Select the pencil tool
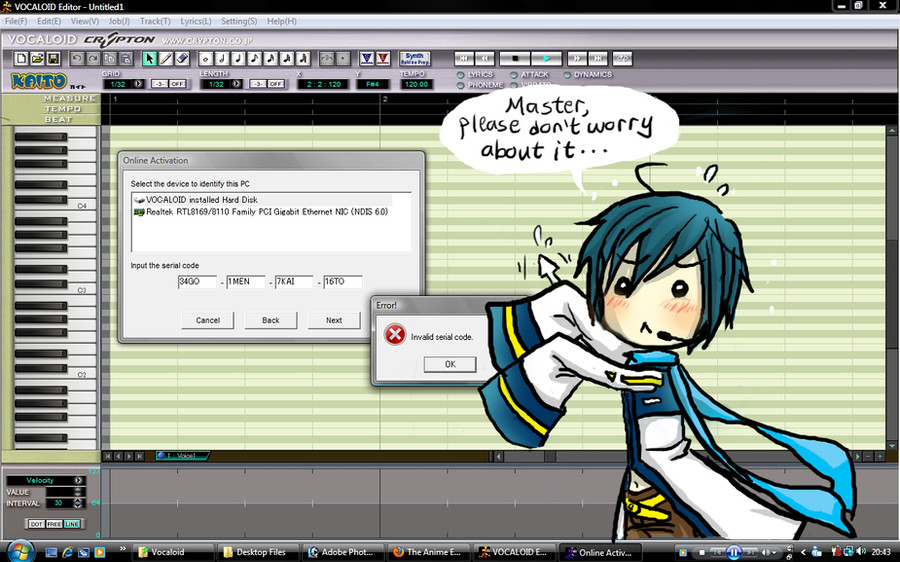900x562 pixels. [166, 58]
